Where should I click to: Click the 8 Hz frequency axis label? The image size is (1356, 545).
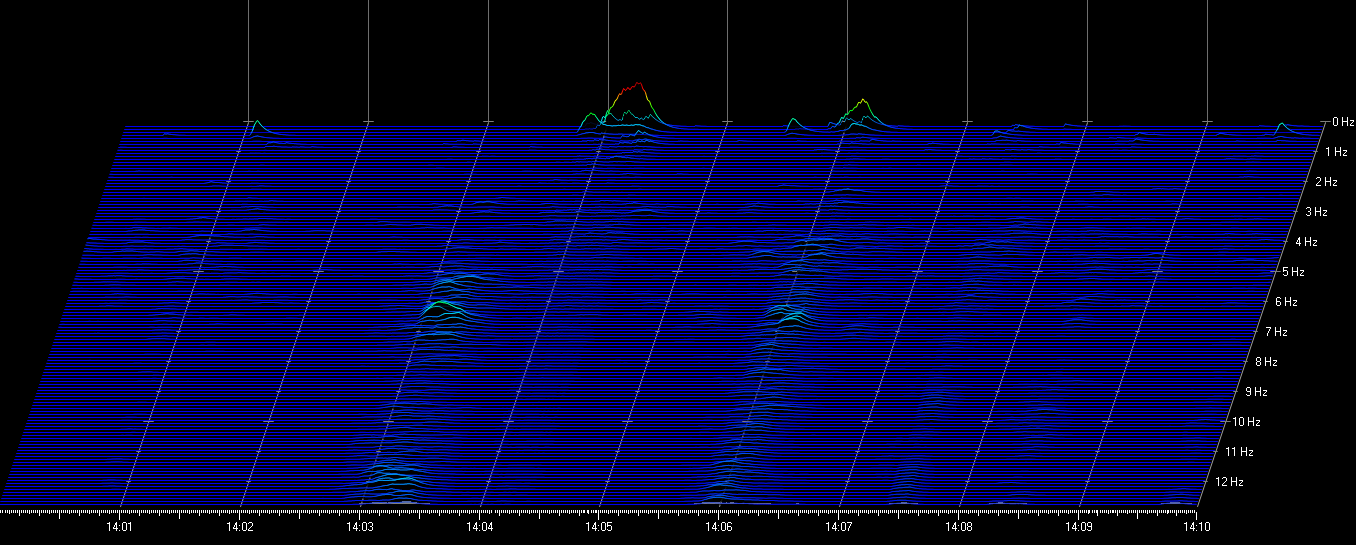tap(1267, 362)
